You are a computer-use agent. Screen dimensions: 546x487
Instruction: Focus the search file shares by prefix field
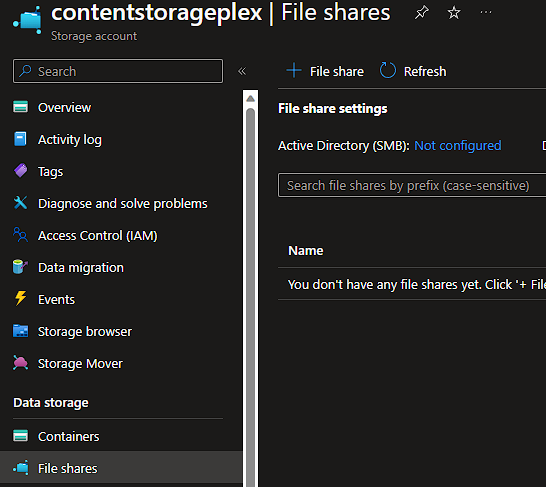[412, 185]
